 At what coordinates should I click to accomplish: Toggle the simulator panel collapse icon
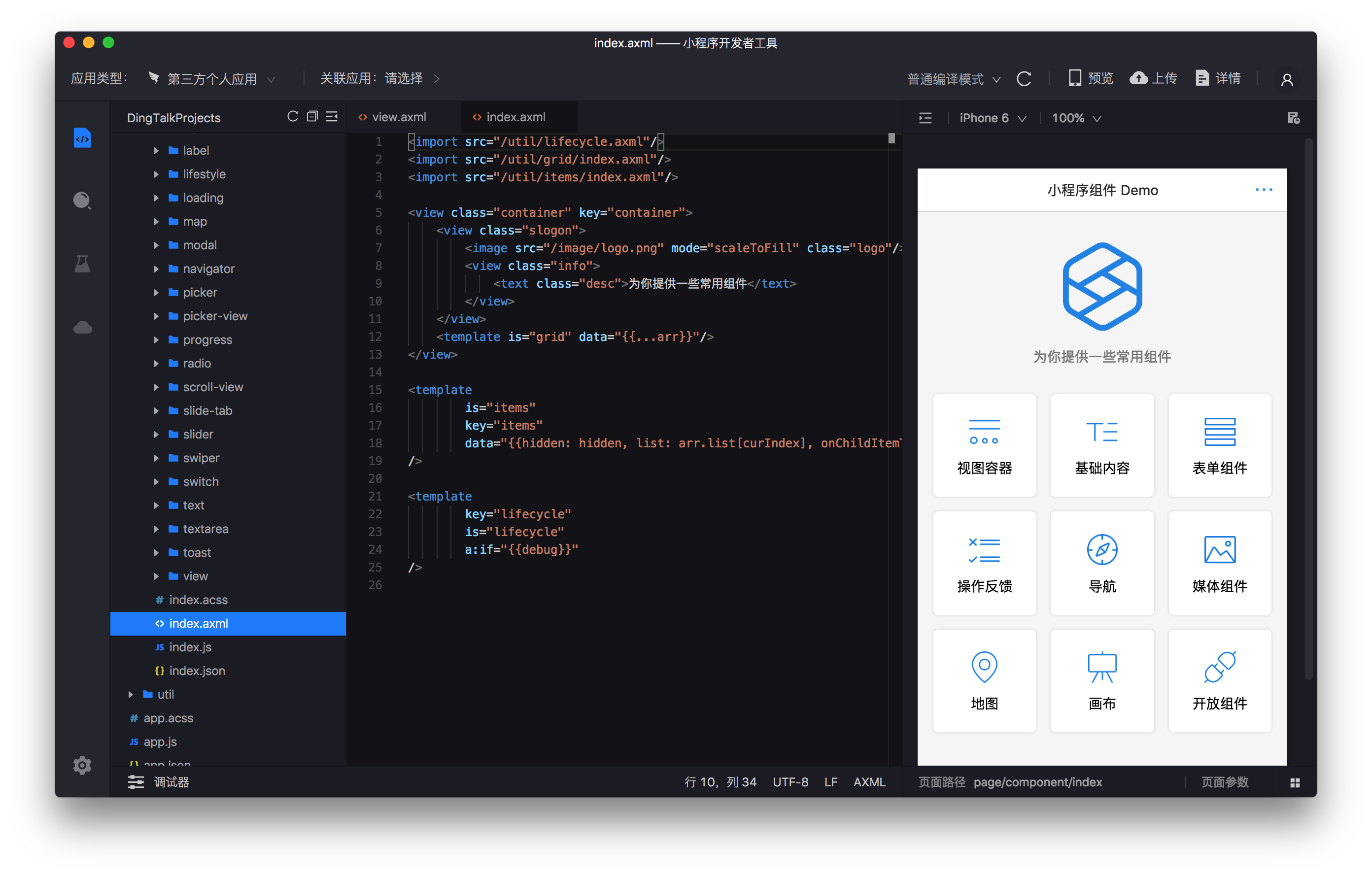pyautogui.click(x=926, y=118)
